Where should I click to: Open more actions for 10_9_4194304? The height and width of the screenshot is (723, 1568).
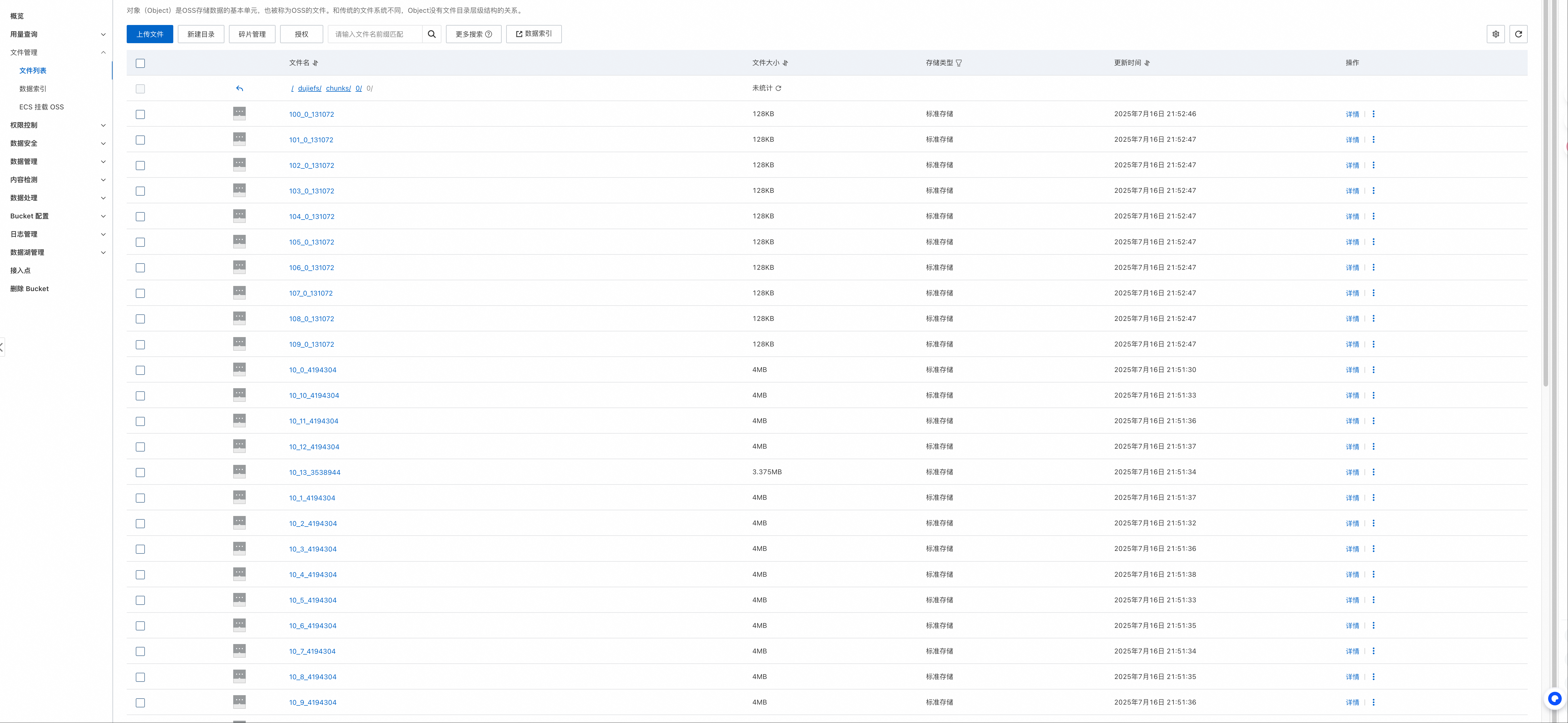click(1373, 702)
